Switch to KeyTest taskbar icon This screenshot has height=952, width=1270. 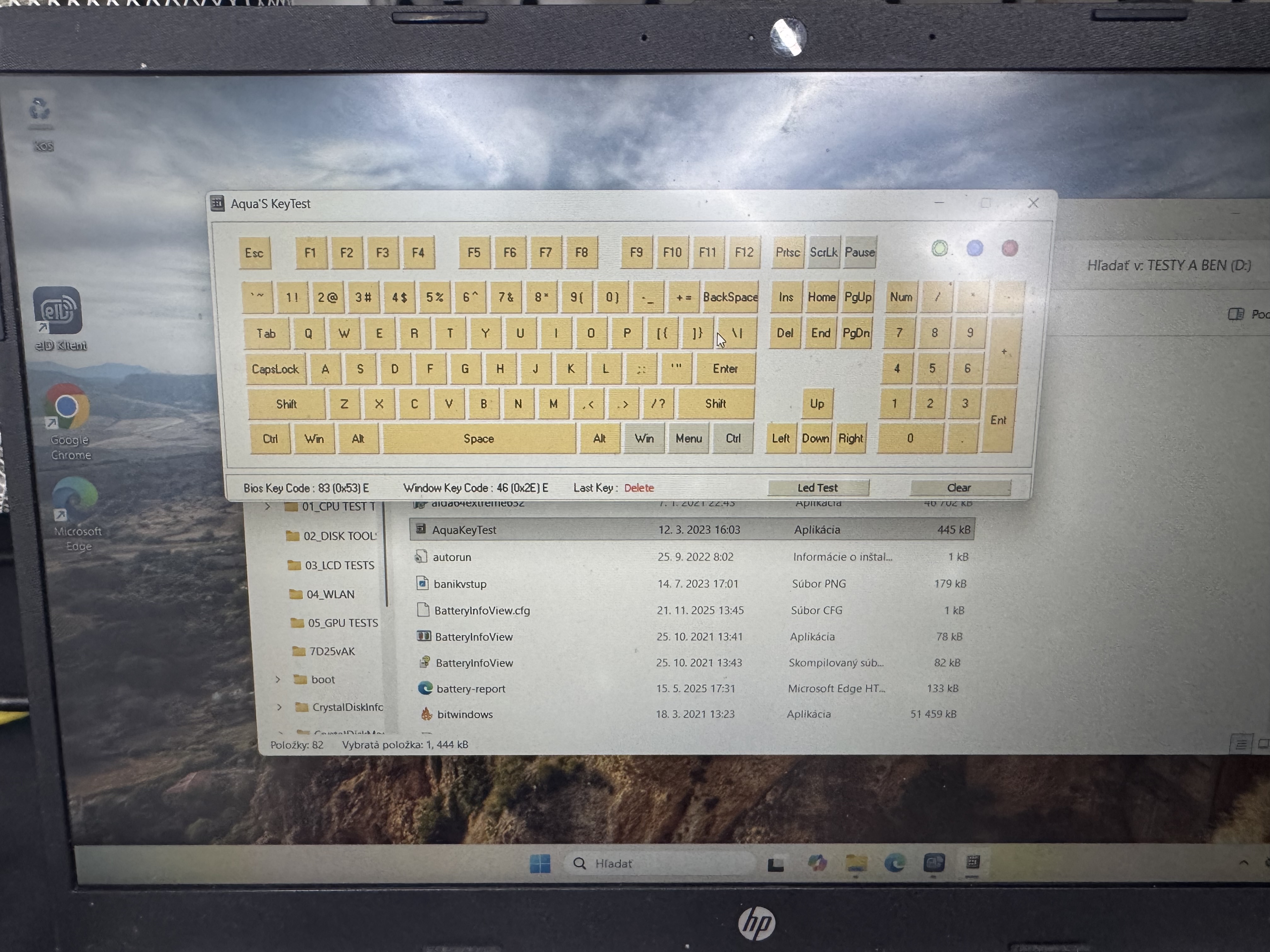pyautogui.click(x=973, y=862)
